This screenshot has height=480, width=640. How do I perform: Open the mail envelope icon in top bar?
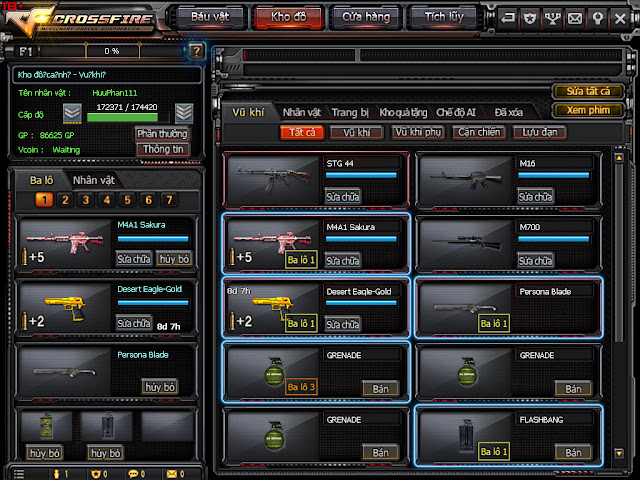pyautogui.click(x=575, y=18)
